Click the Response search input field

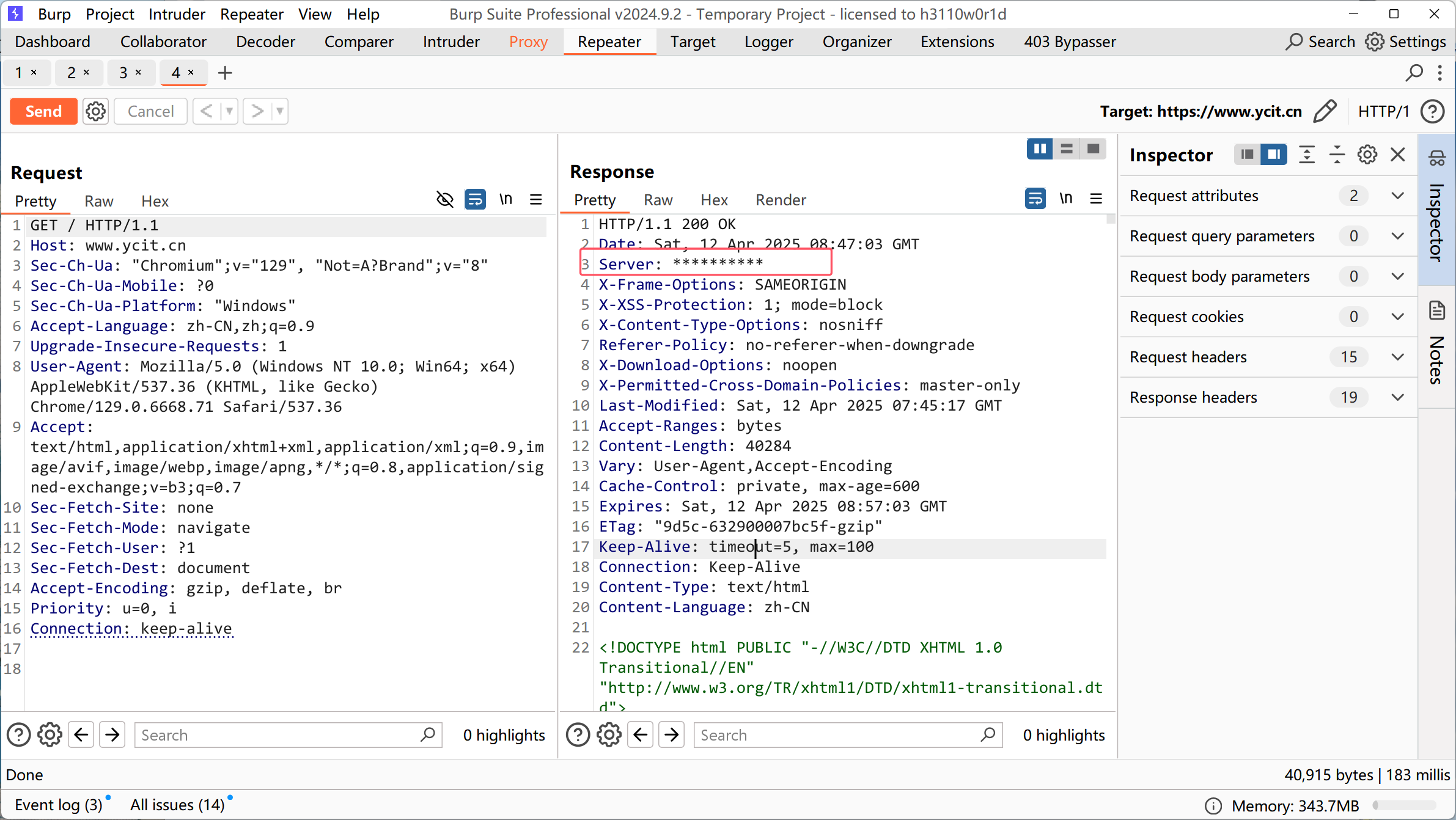pos(837,735)
